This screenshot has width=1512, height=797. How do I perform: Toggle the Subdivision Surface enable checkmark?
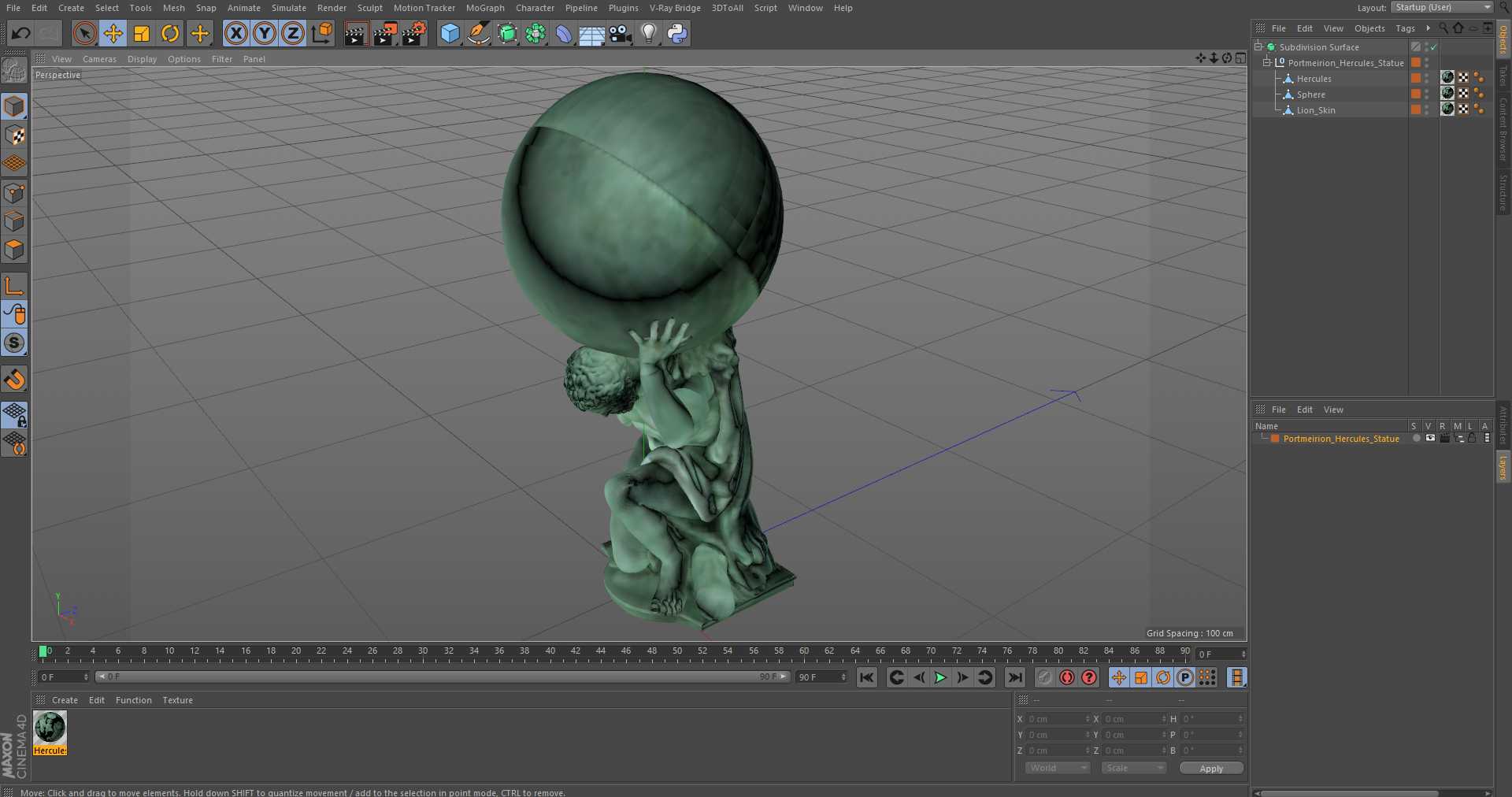point(1434,47)
